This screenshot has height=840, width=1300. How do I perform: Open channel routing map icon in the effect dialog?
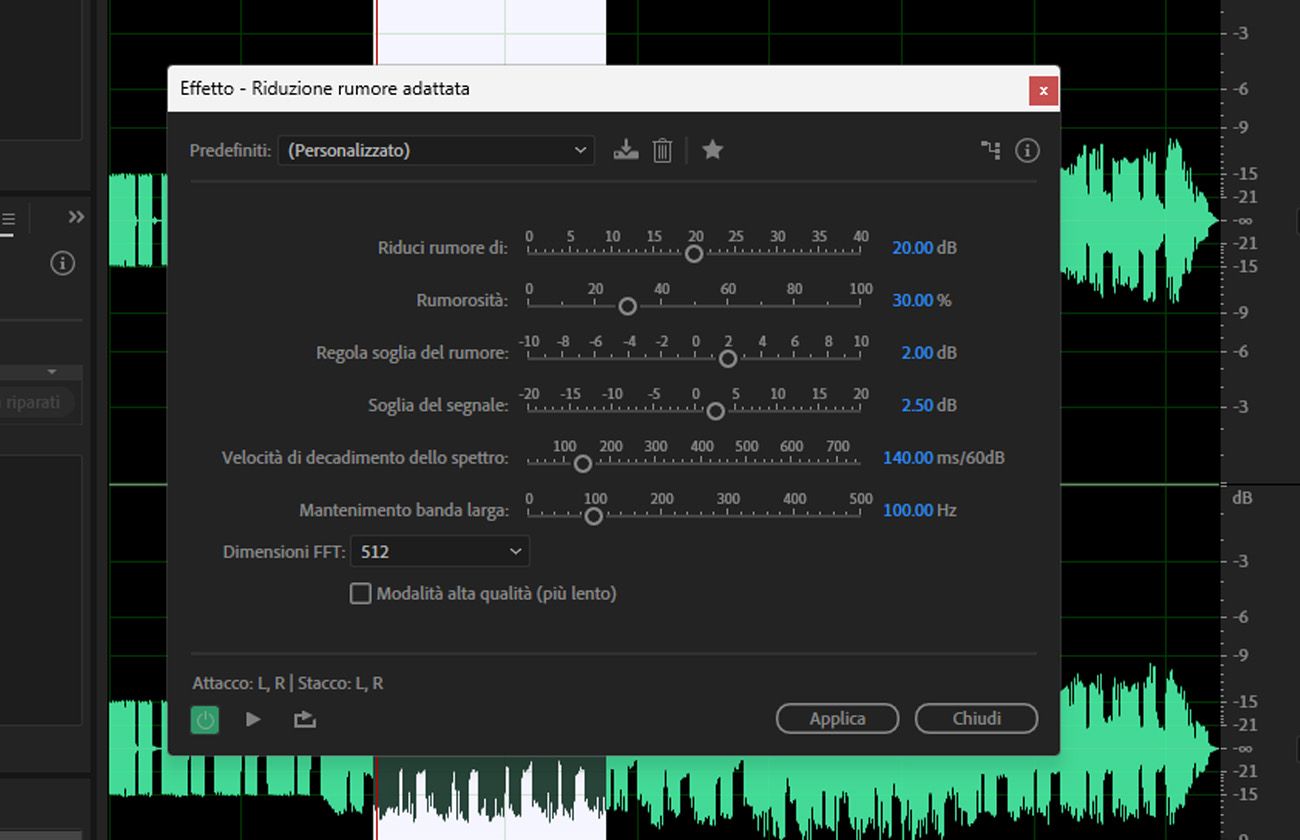click(991, 150)
